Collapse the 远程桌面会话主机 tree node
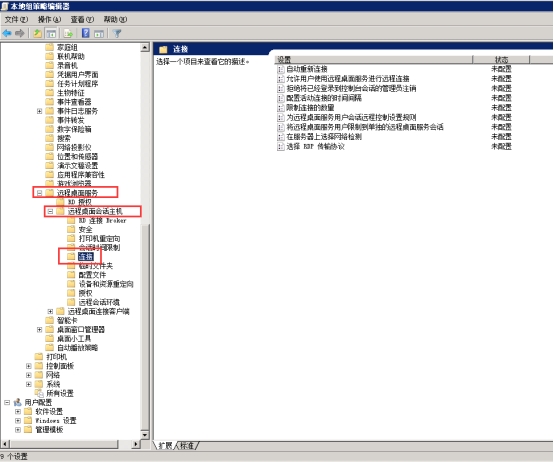This screenshot has height=462, width=554. click(50, 211)
